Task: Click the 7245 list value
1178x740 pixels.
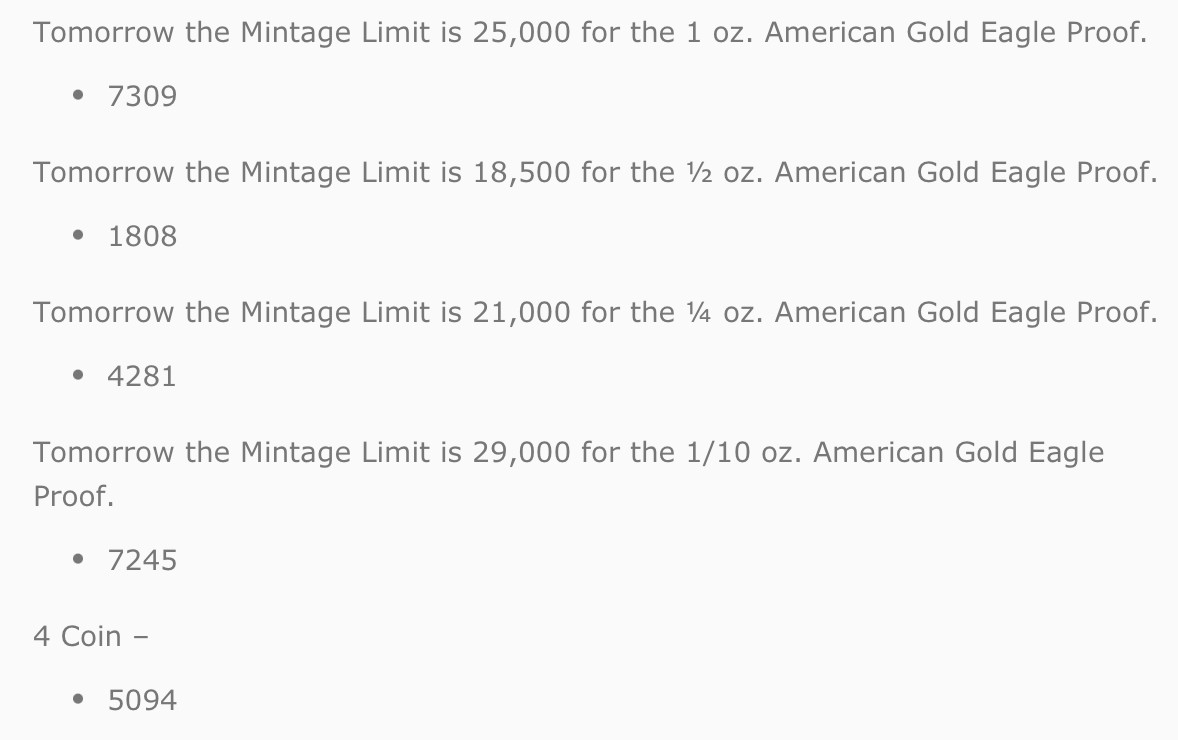Action: tap(142, 561)
